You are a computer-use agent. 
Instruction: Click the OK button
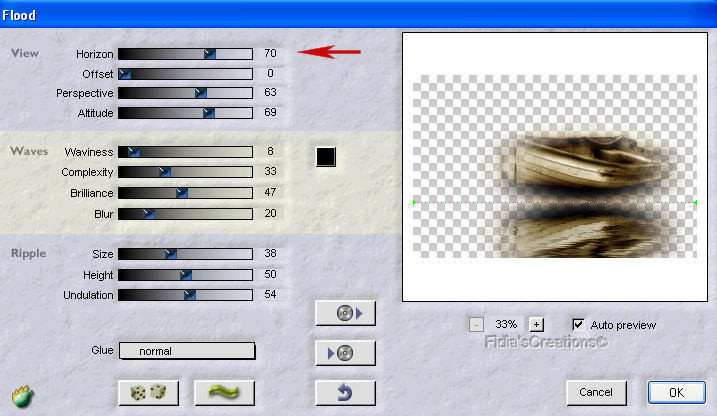(x=676, y=392)
